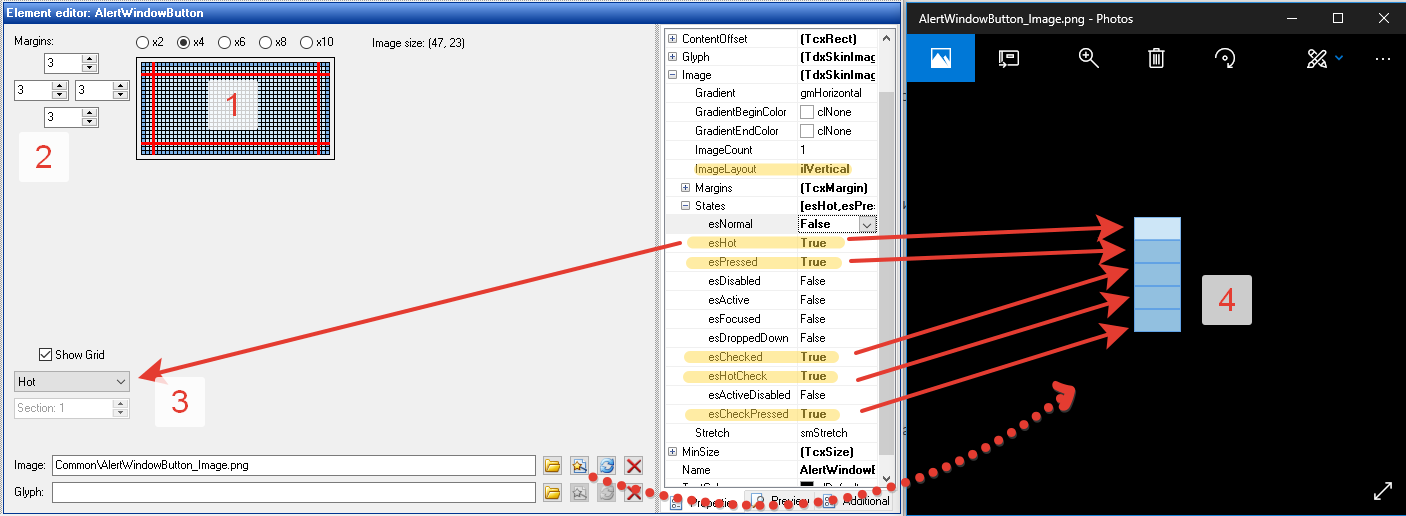Select the ImageLayout ilVertical row
Screen dimensions: 1406x516
(772, 169)
